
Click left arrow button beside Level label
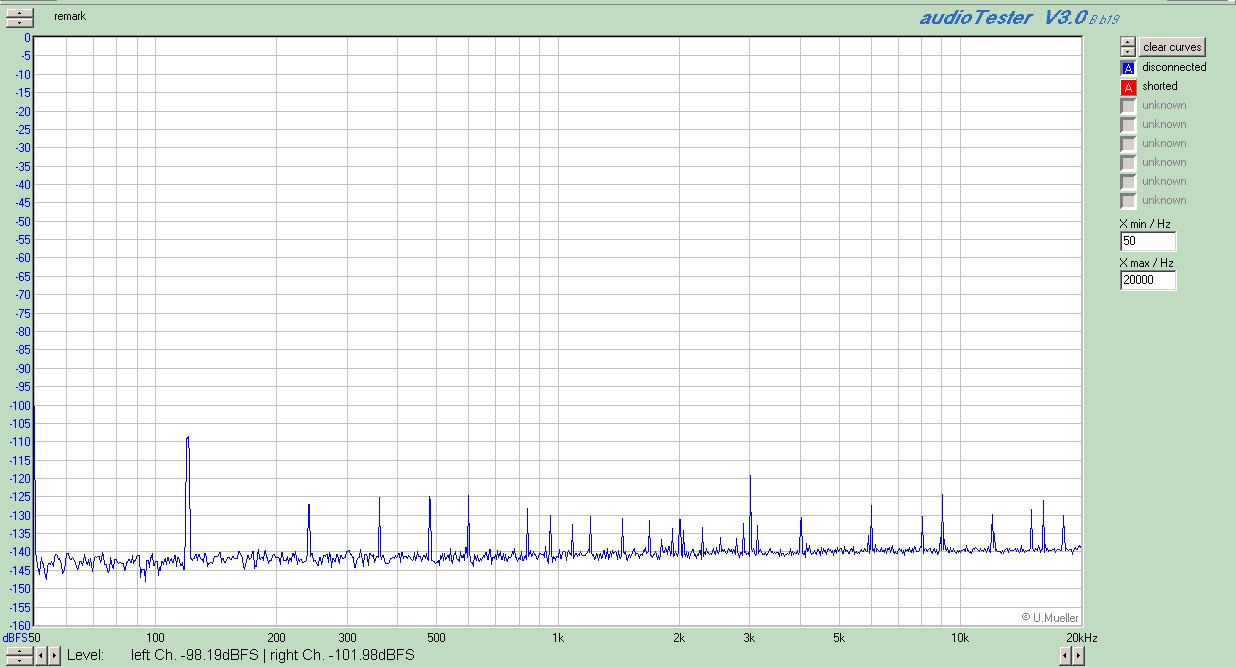42,656
